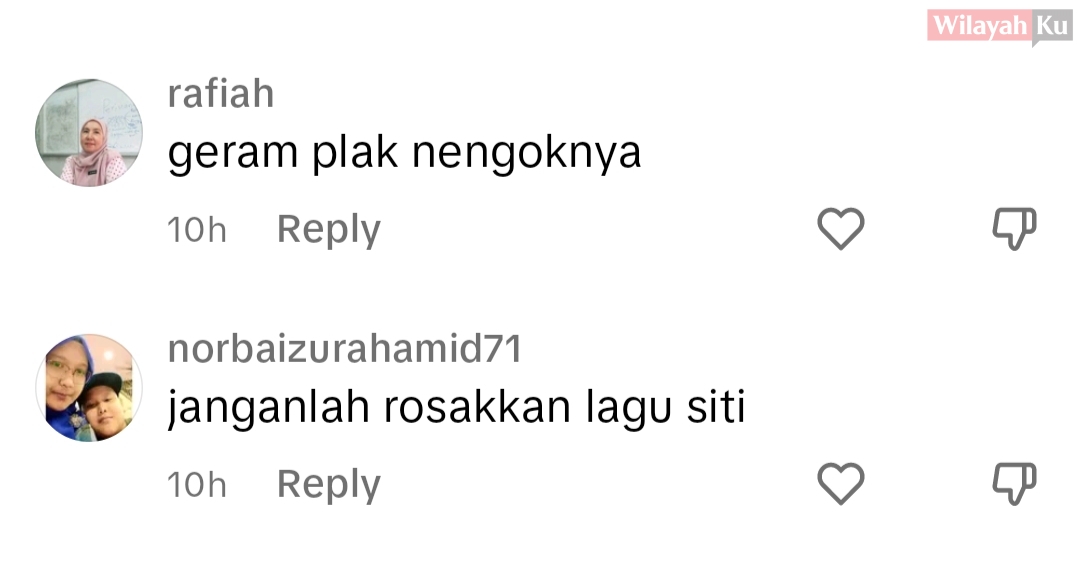This screenshot has height=561, width=1080.
Task: Open norbaizurahamid71's profile picture
Action: pos(89,388)
